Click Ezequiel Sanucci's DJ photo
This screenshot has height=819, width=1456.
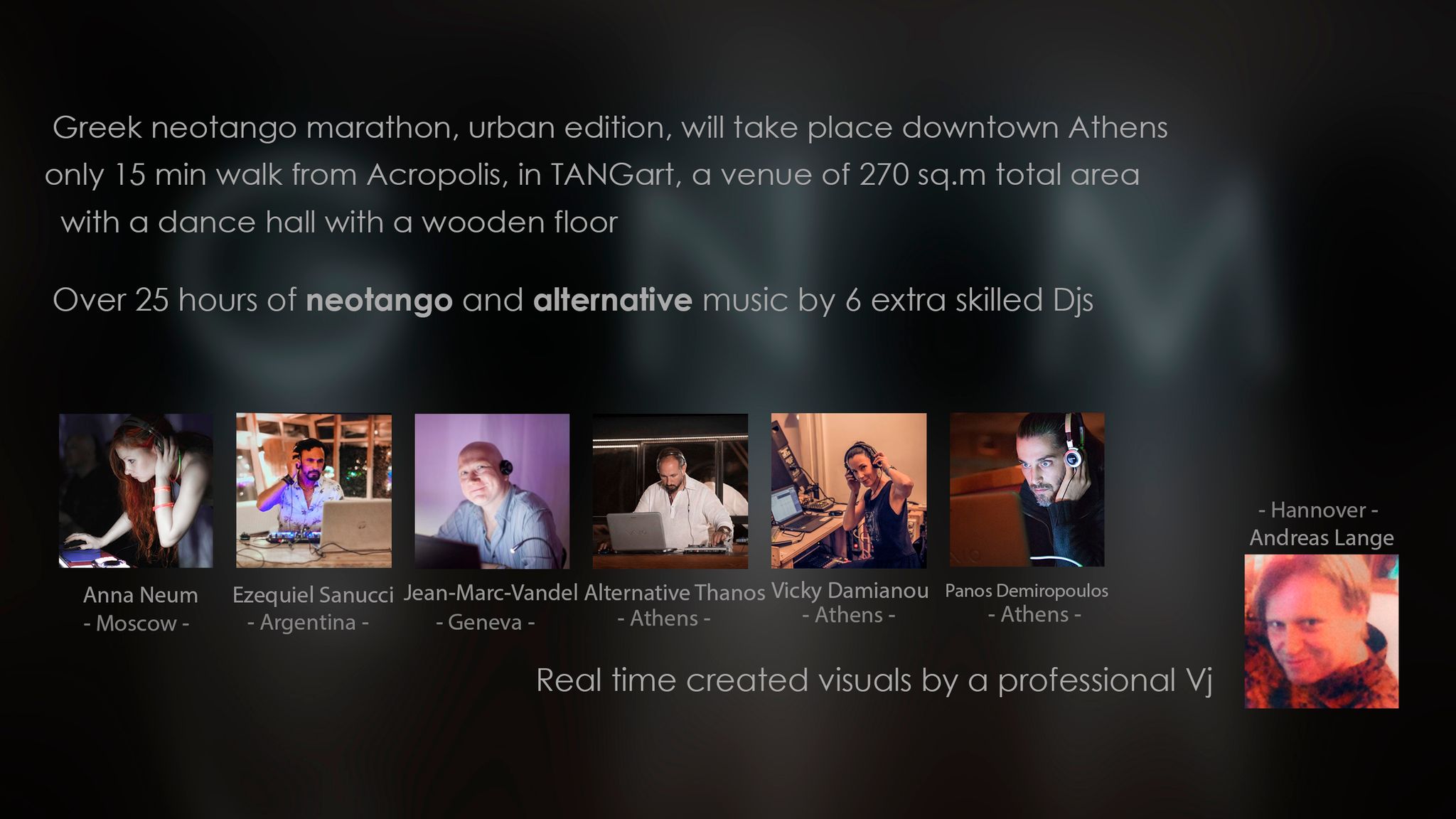(x=314, y=491)
